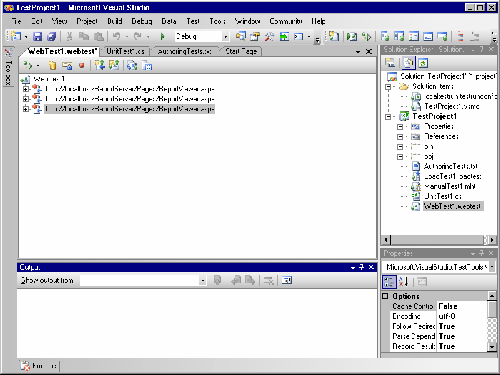The width and height of the screenshot is (500, 375).
Task: Open the Show output from dropdown
Action: tap(203, 281)
